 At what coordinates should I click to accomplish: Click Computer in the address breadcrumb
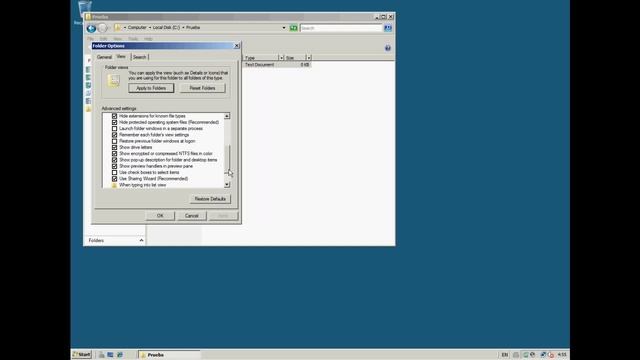coord(137,27)
